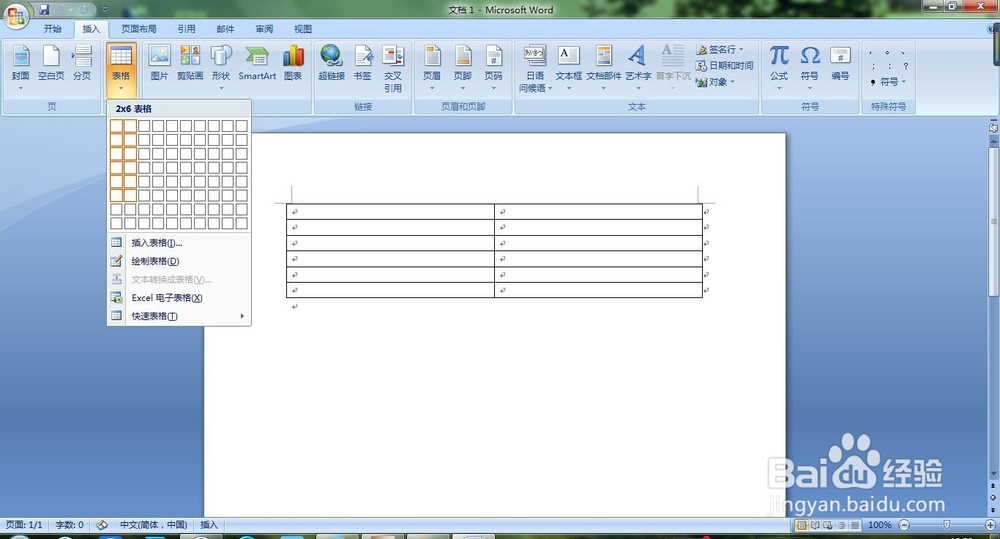The width and height of the screenshot is (1000, 539).
Task: Open the Home (开始) tab
Action: tap(52, 29)
